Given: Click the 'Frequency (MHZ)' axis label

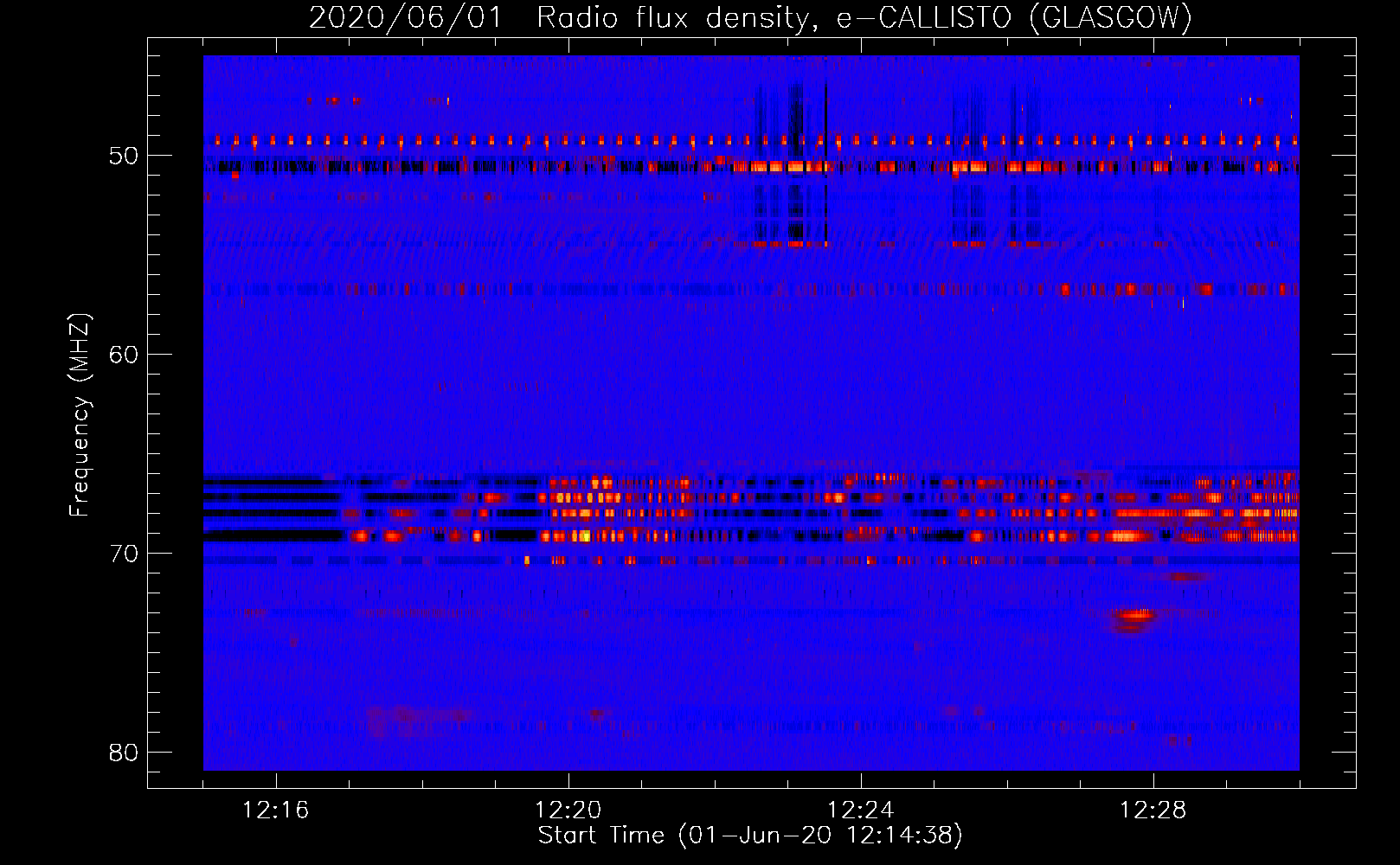Looking at the screenshot, I should (x=80, y=414).
